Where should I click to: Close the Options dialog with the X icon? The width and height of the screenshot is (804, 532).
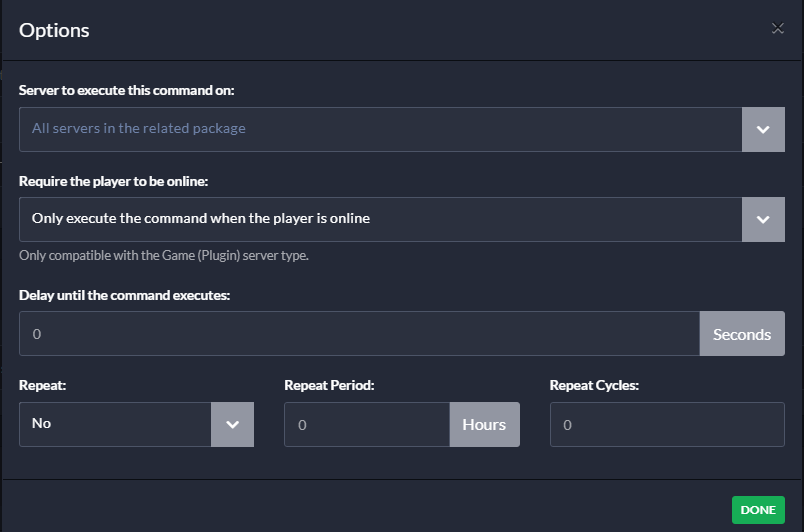[x=777, y=28]
